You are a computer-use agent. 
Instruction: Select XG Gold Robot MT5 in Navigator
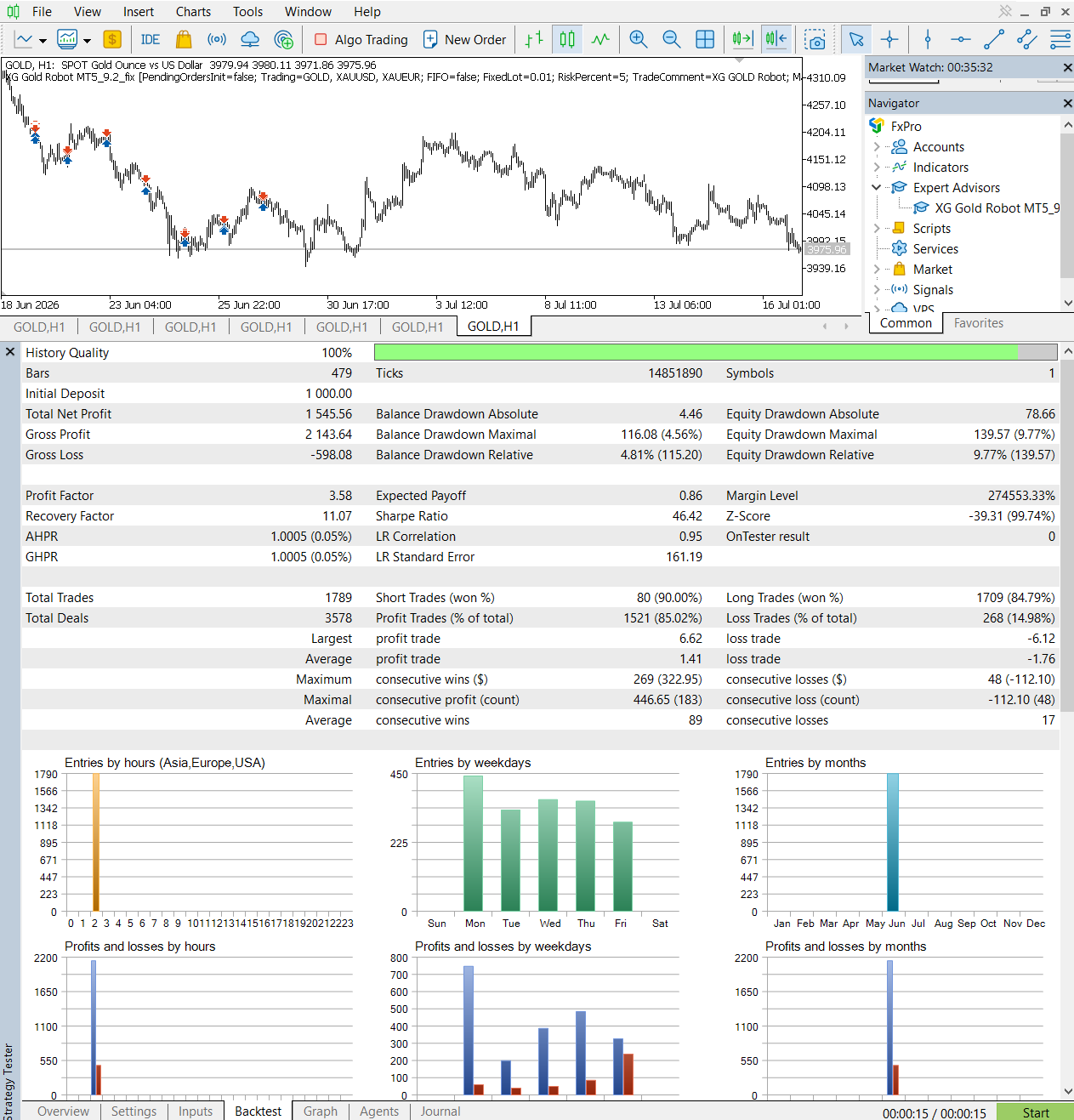coord(997,208)
